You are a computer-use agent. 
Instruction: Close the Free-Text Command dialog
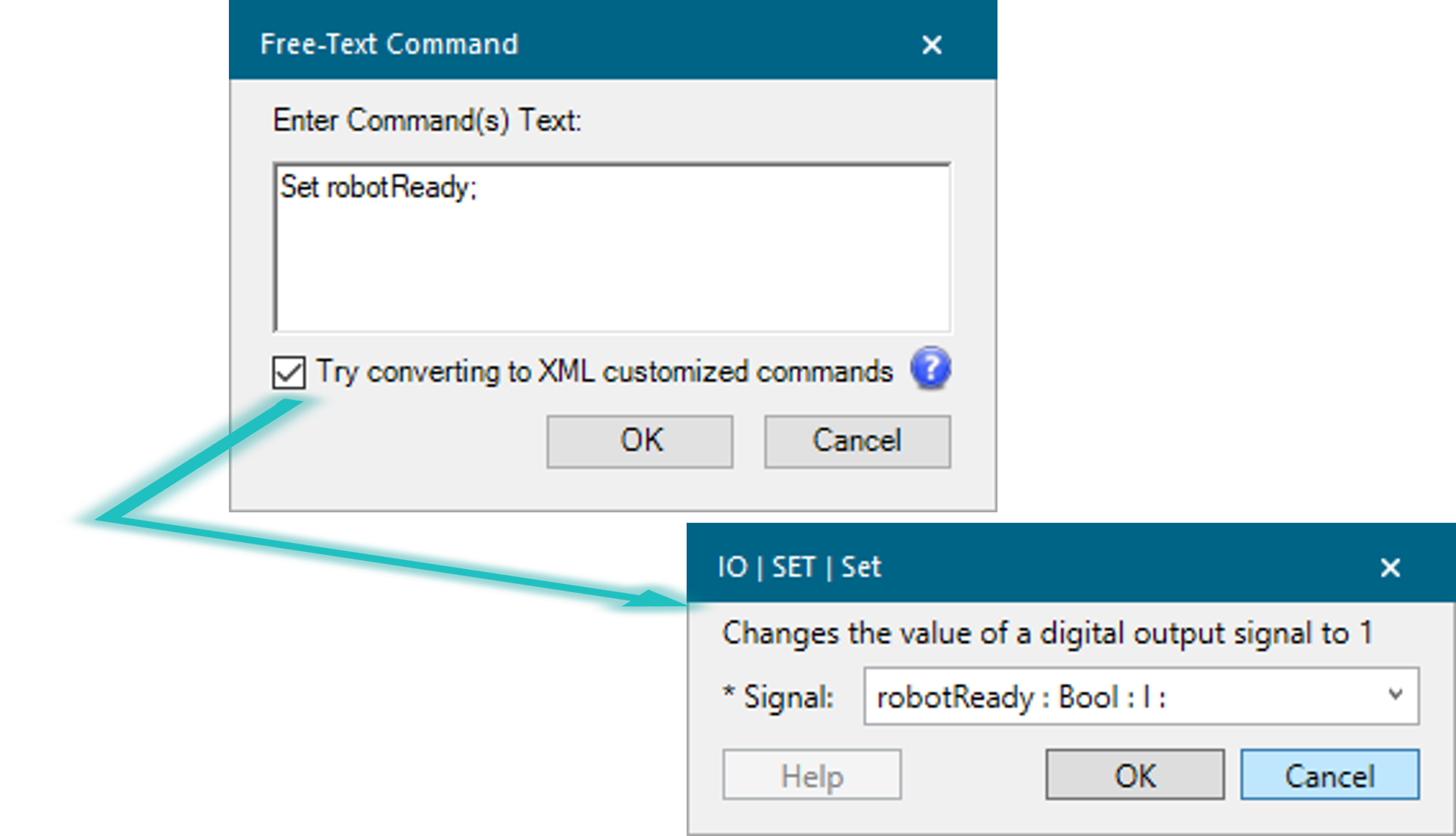click(931, 45)
